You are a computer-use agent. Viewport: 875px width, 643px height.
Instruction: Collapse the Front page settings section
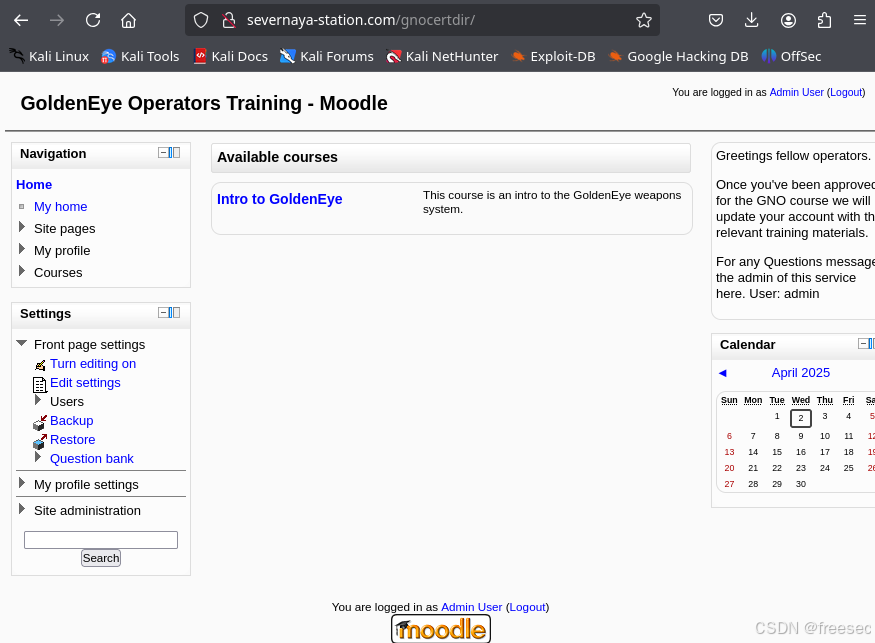coord(22,343)
